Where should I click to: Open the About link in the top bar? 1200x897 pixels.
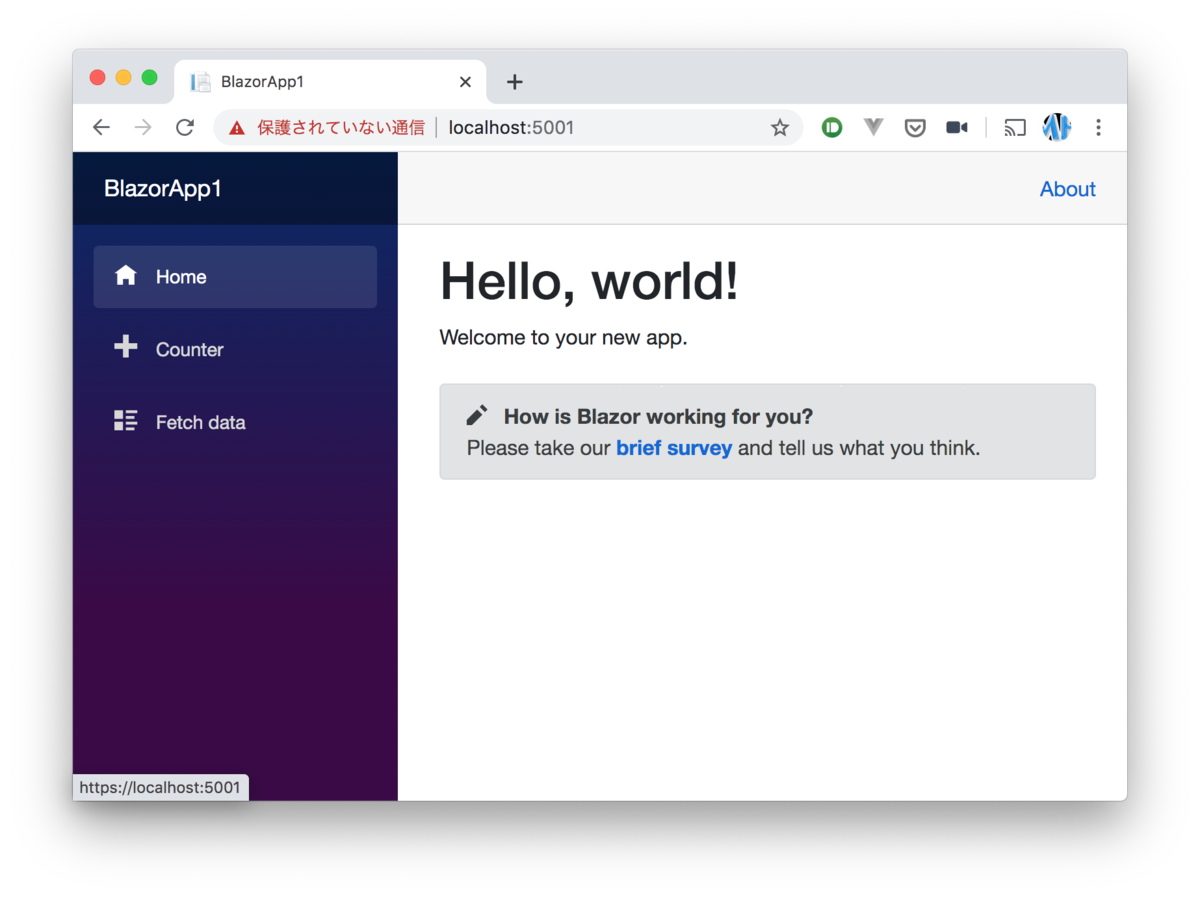coord(1067,189)
